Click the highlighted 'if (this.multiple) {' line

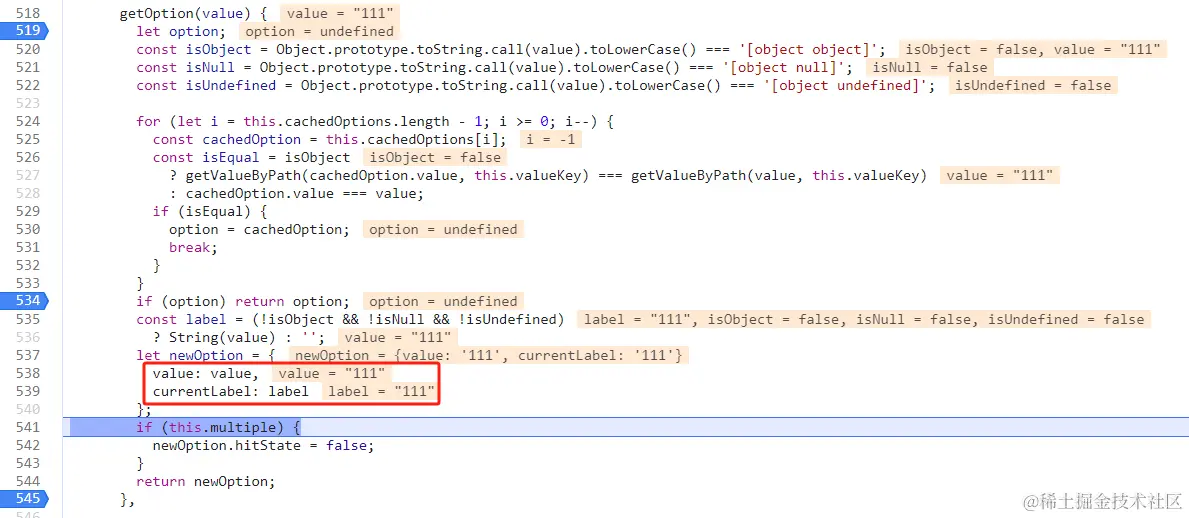click(218, 427)
